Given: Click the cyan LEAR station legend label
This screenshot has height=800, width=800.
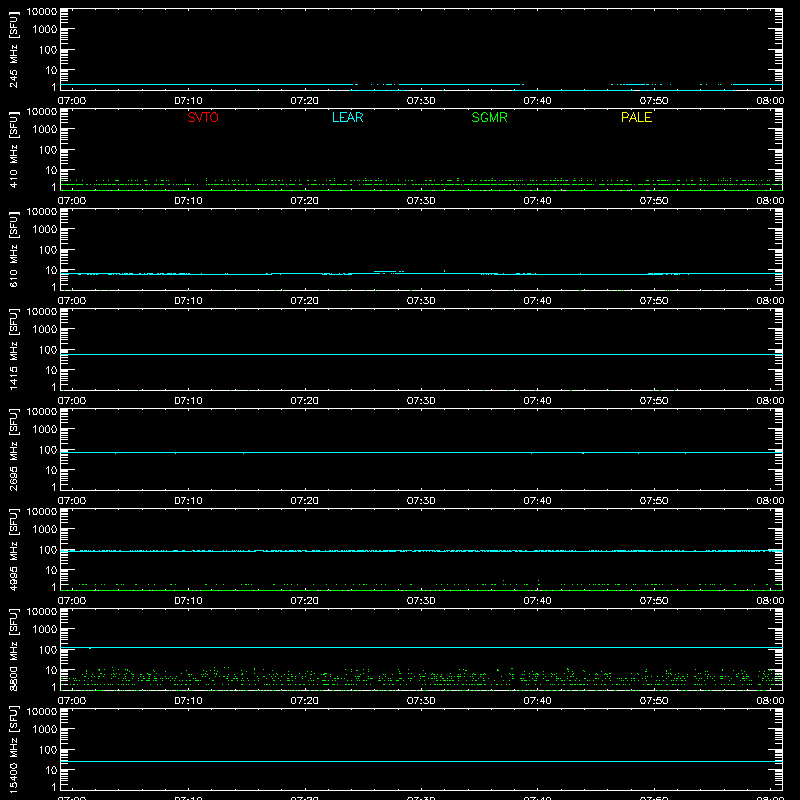Looking at the screenshot, I should (347, 117).
